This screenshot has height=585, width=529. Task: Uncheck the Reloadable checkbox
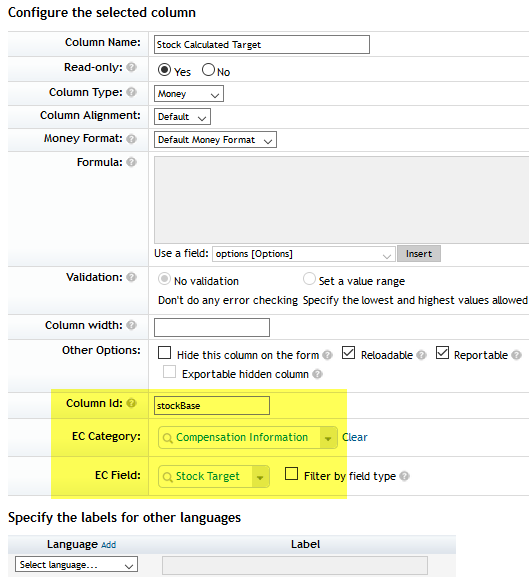tap(348, 353)
